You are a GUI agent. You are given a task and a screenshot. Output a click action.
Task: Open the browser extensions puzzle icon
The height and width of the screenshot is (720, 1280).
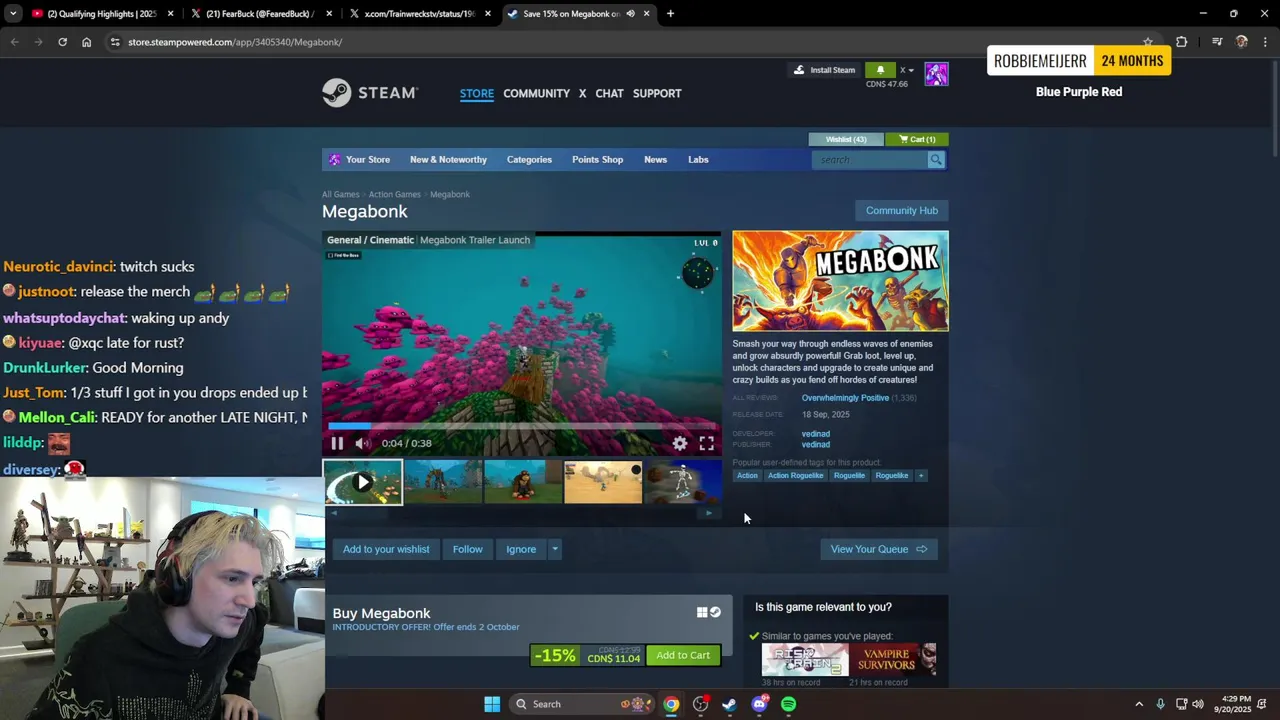1182,42
